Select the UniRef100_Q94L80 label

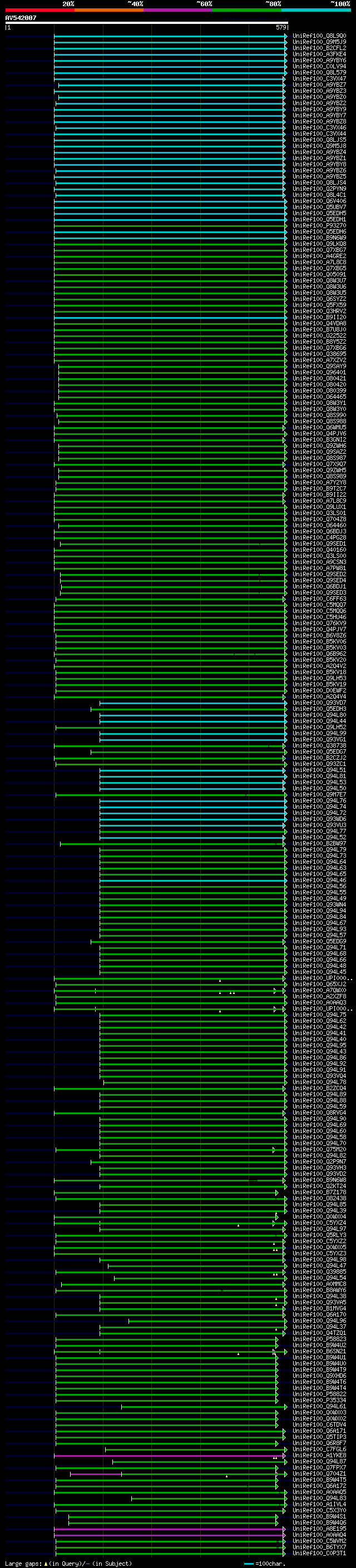click(x=319, y=715)
